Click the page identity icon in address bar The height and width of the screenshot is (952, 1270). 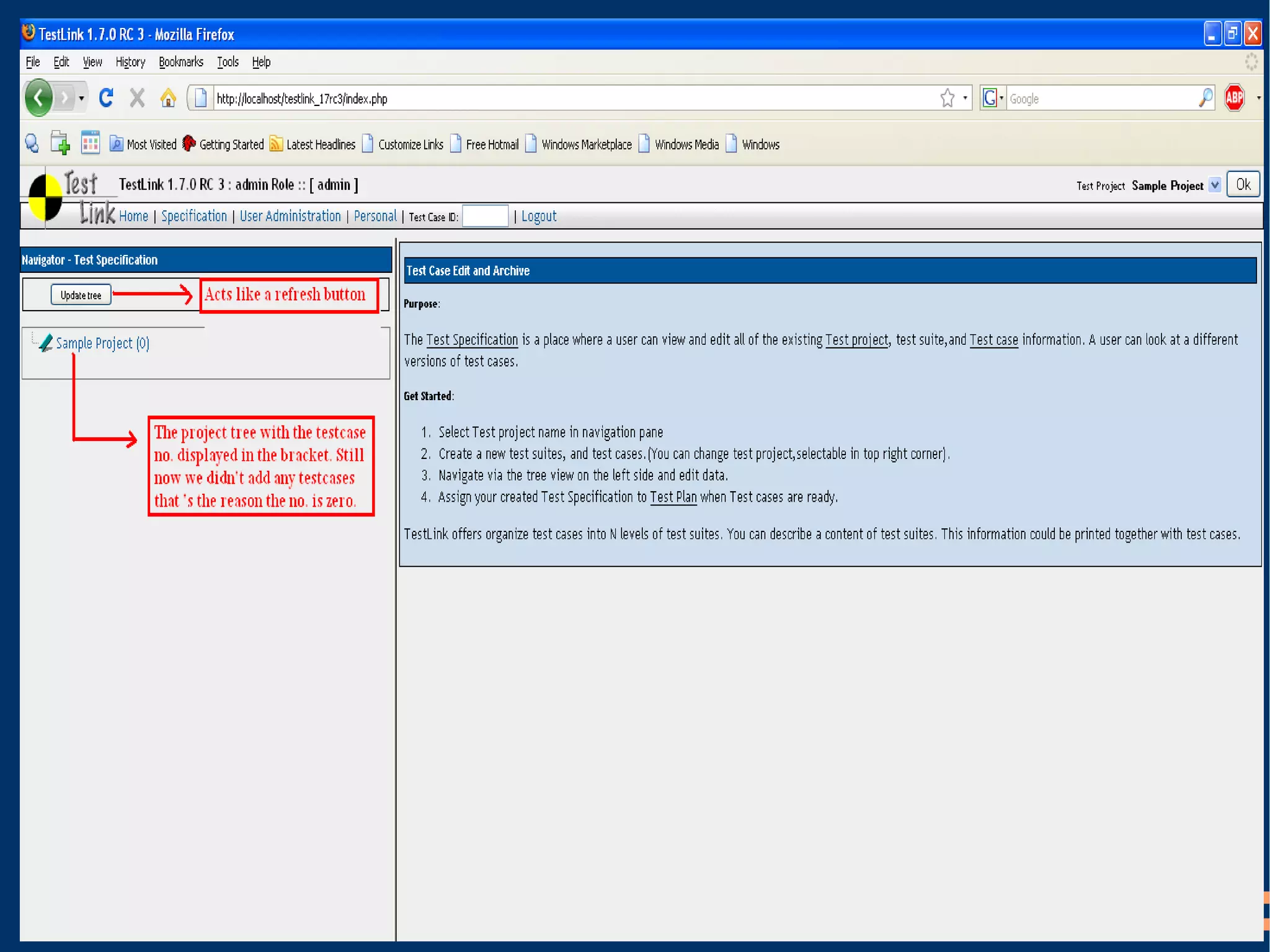pos(200,98)
